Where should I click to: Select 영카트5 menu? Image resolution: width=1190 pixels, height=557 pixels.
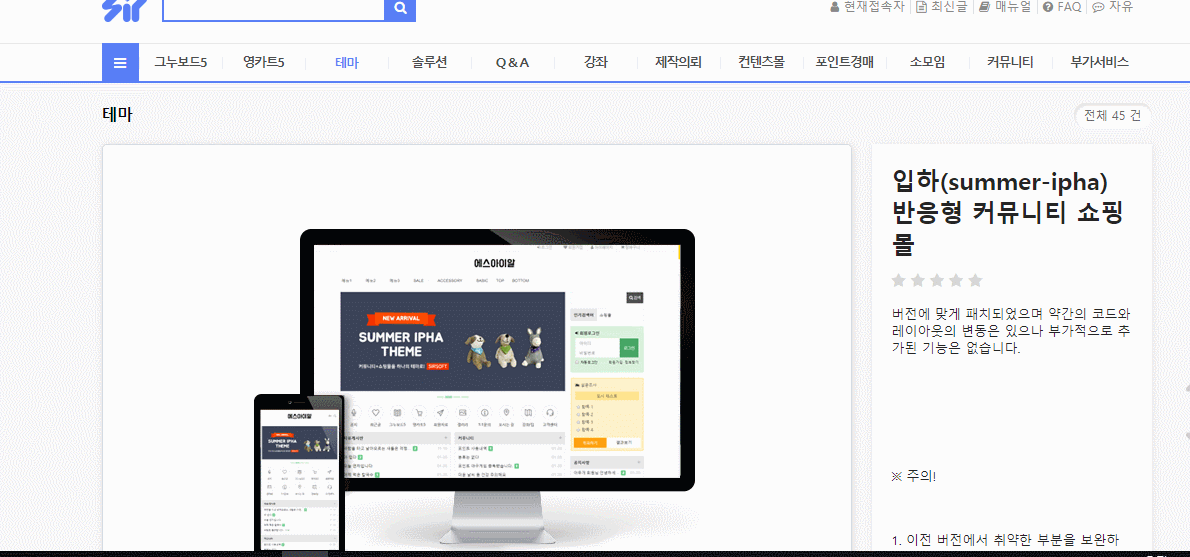263,62
